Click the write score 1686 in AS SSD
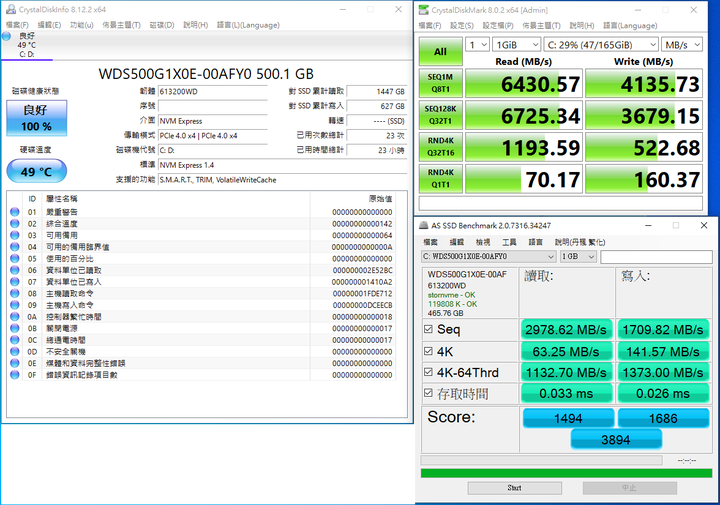 coord(663,418)
